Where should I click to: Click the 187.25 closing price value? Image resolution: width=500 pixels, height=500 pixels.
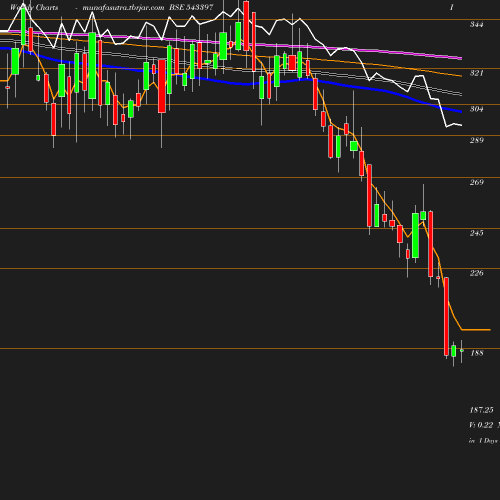481,410
